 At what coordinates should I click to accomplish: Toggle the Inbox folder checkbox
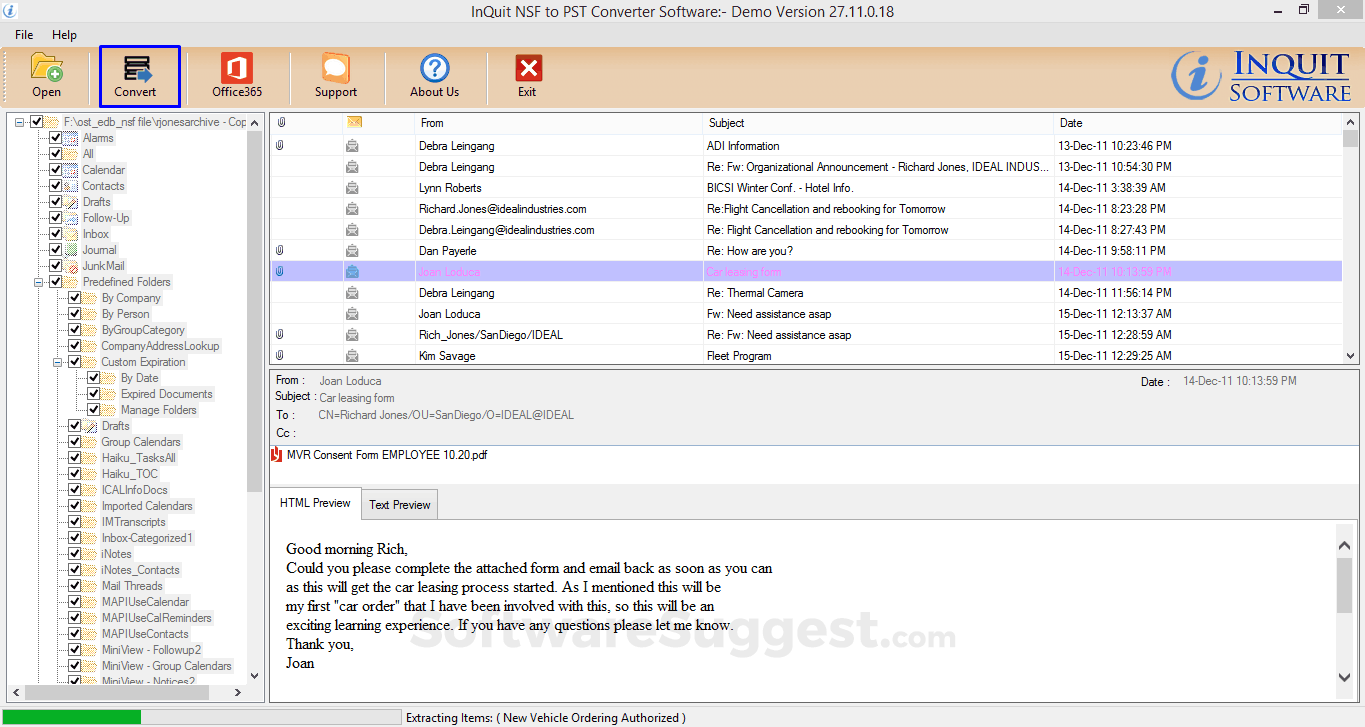[57, 233]
